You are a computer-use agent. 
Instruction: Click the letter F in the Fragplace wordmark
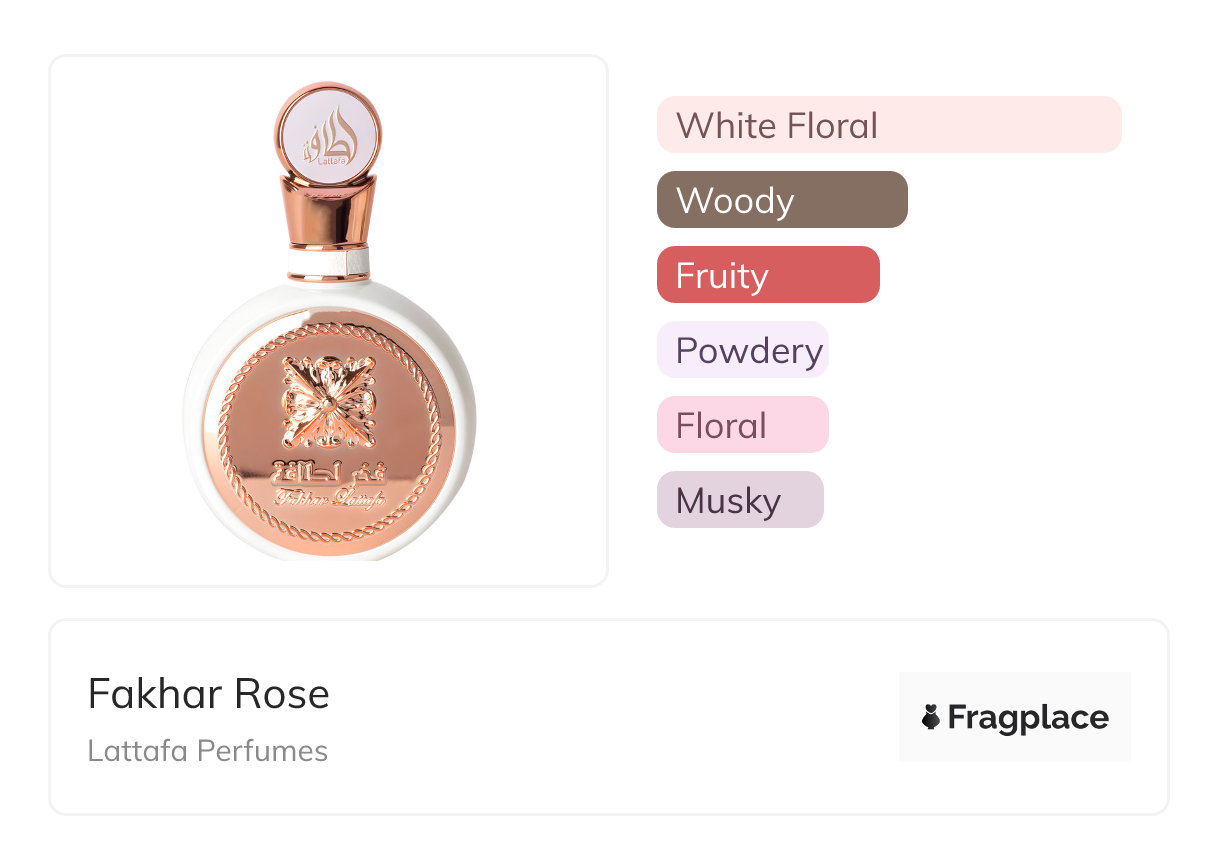[957, 718]
